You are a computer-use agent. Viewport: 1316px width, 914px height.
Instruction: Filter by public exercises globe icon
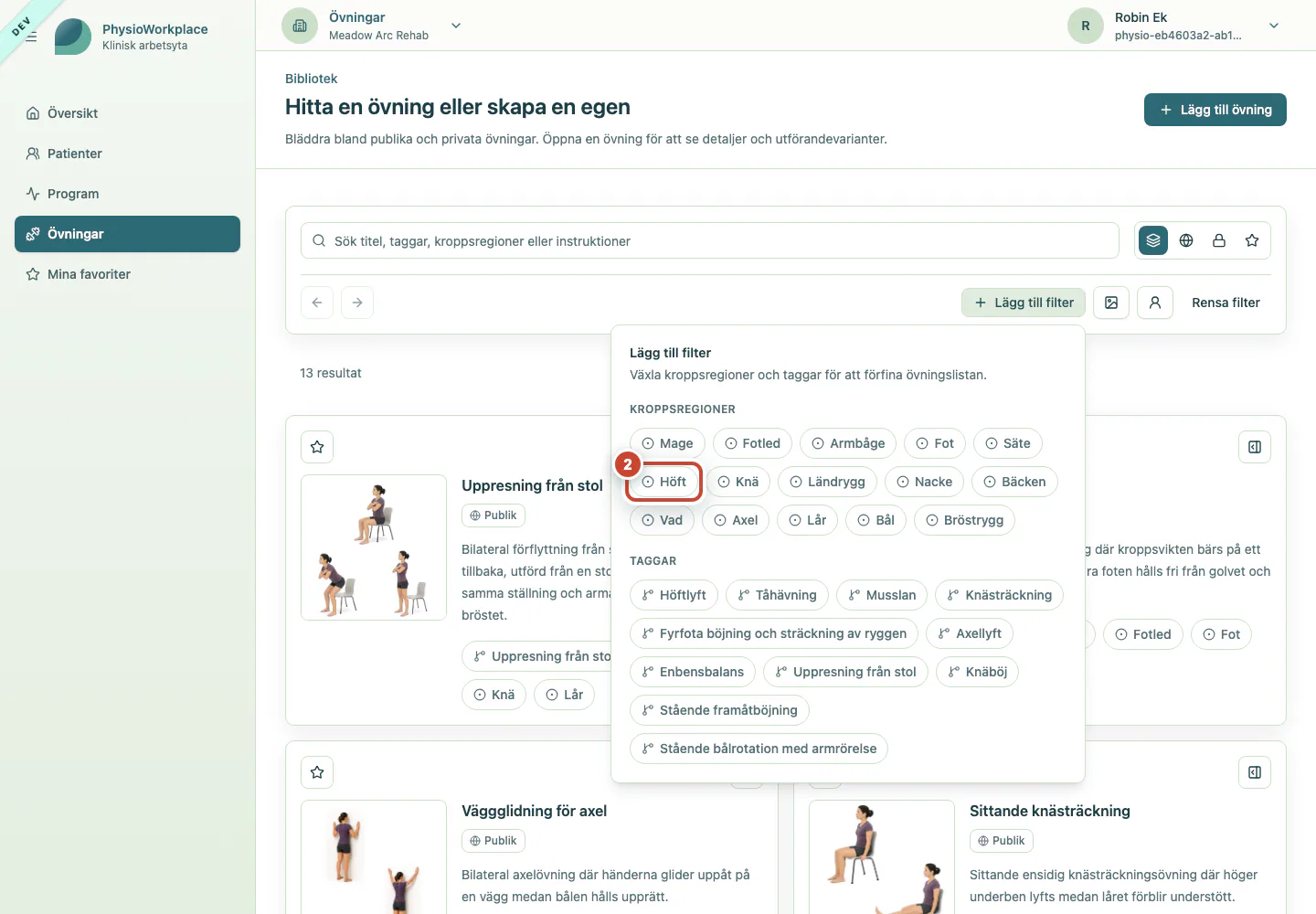[x=1186, y=240]
